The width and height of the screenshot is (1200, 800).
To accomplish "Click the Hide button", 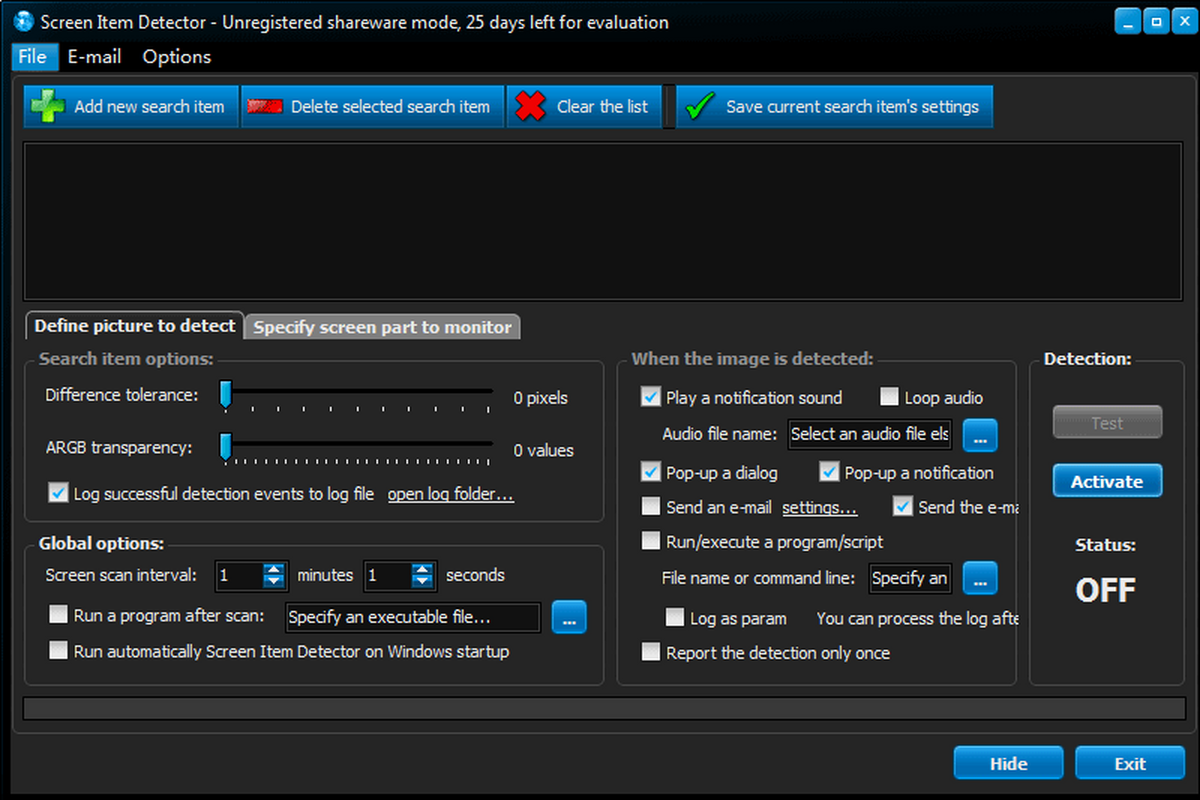I will point(1008,763).
